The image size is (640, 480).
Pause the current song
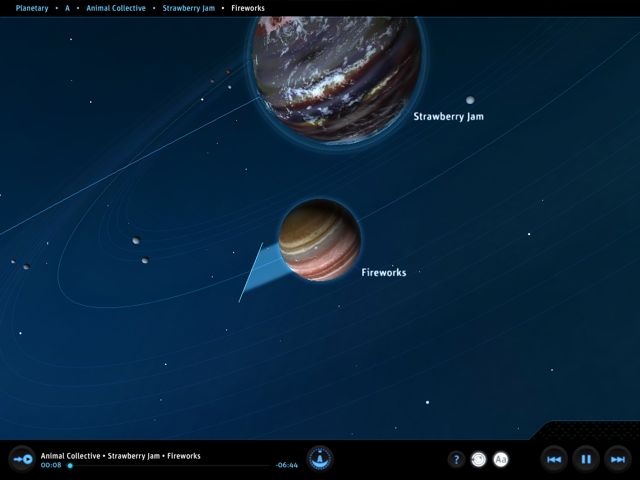[586, 460]
